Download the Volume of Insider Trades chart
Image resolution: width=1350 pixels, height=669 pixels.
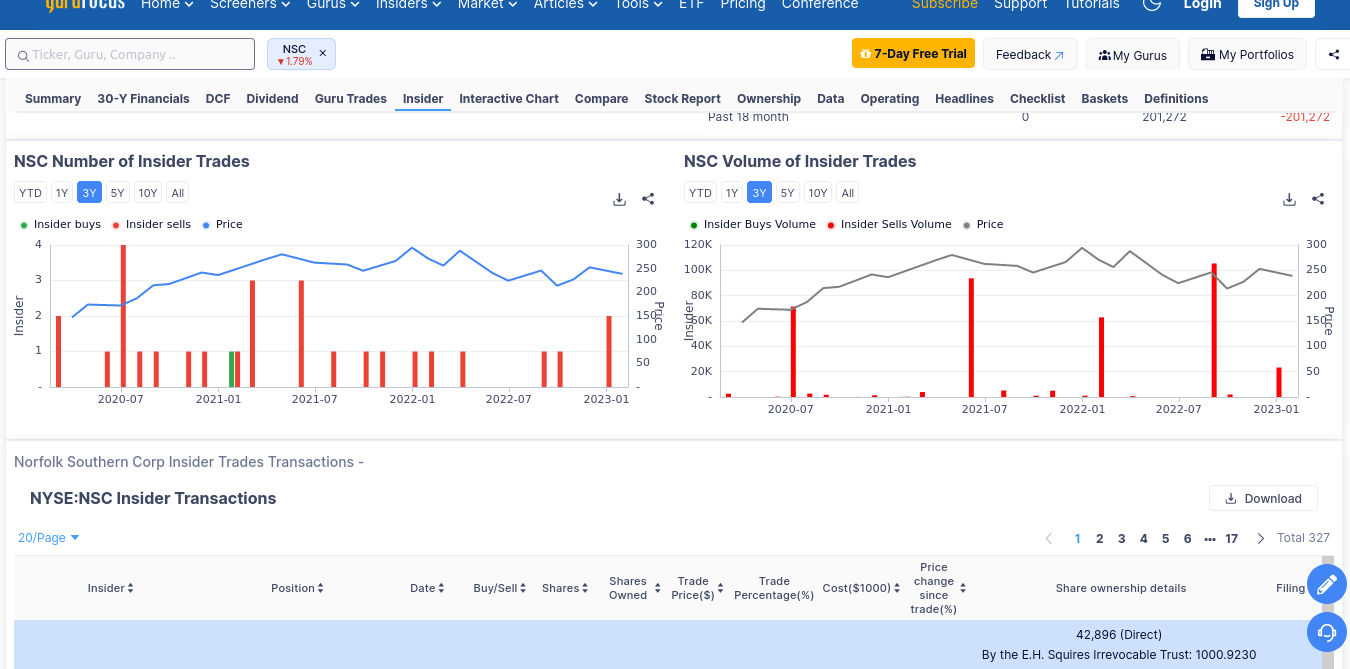point(1290,199)
